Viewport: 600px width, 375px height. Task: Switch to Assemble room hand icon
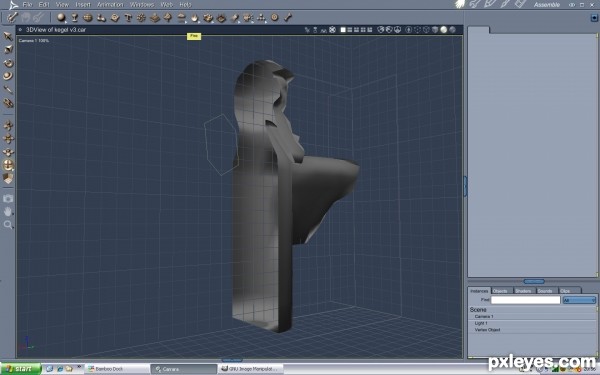[460, 4]
